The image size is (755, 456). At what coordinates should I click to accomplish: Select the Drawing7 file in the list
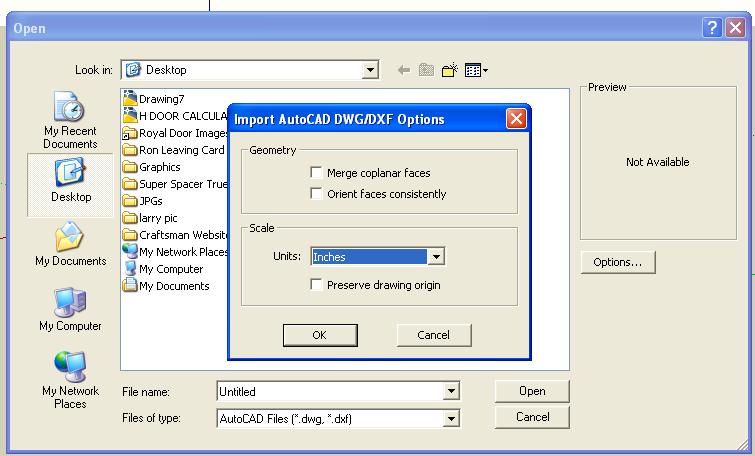point(154,99)
